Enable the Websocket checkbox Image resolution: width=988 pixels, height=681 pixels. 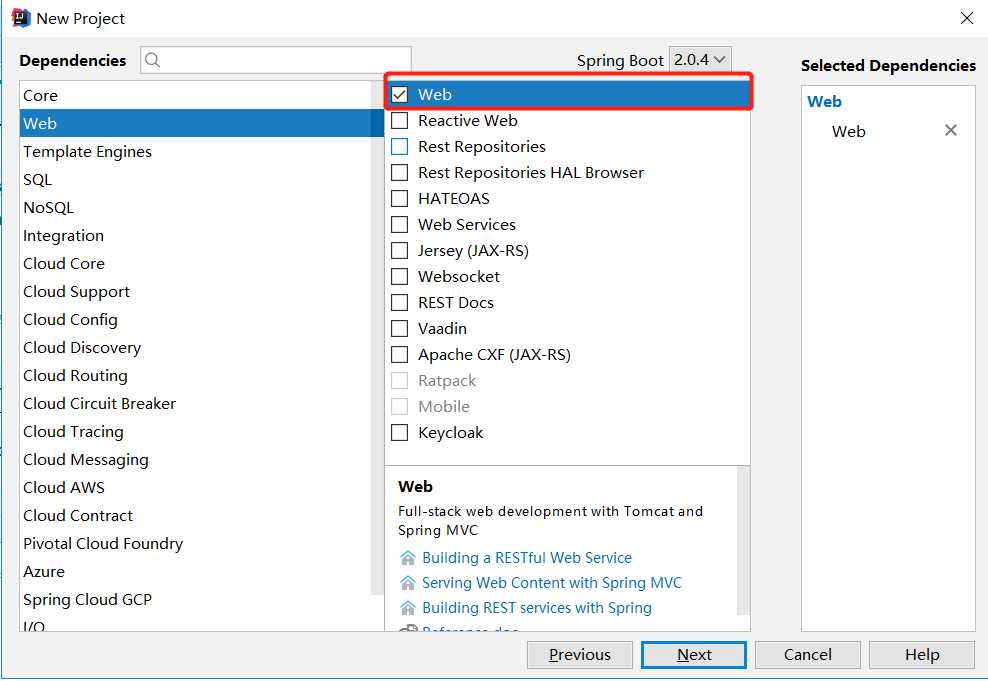click(x=399, y=277)
